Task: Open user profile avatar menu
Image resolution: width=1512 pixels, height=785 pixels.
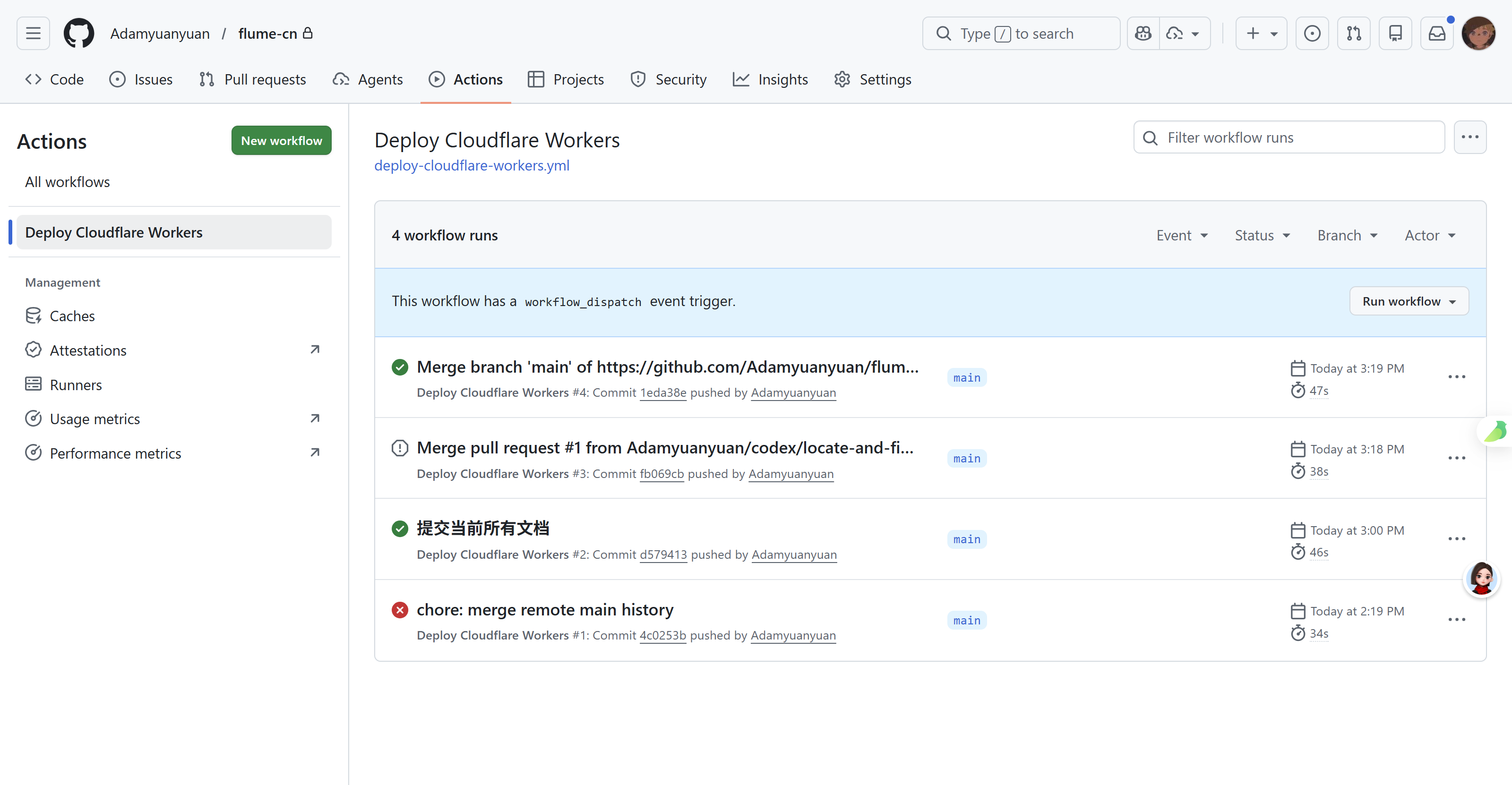Action: tap(1478, 34)
